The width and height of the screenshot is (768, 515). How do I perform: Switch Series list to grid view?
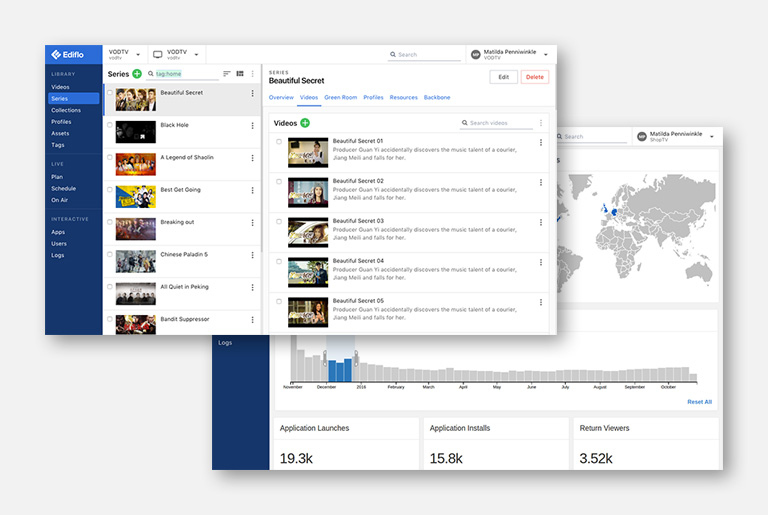pyautogui.click(x=240, y=74)
